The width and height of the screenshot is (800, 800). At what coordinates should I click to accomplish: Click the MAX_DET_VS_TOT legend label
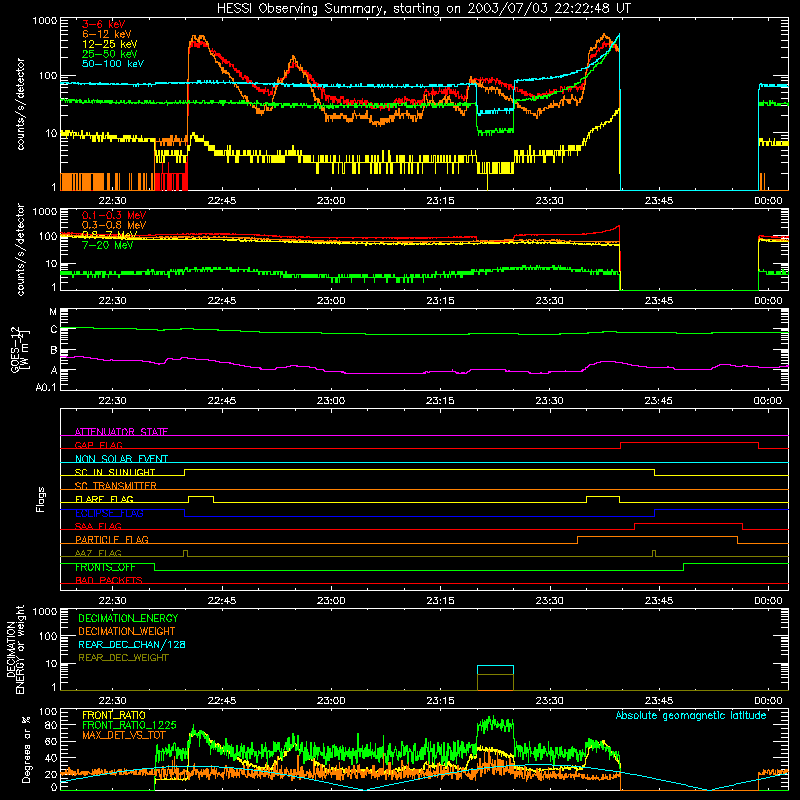(124, 735)
